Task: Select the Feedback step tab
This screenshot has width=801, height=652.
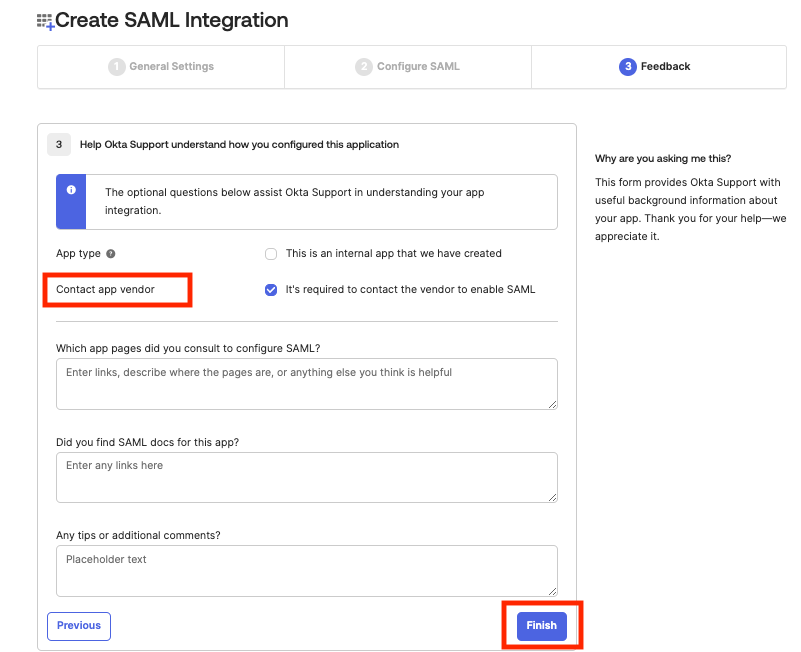Action: click(659, 67)
